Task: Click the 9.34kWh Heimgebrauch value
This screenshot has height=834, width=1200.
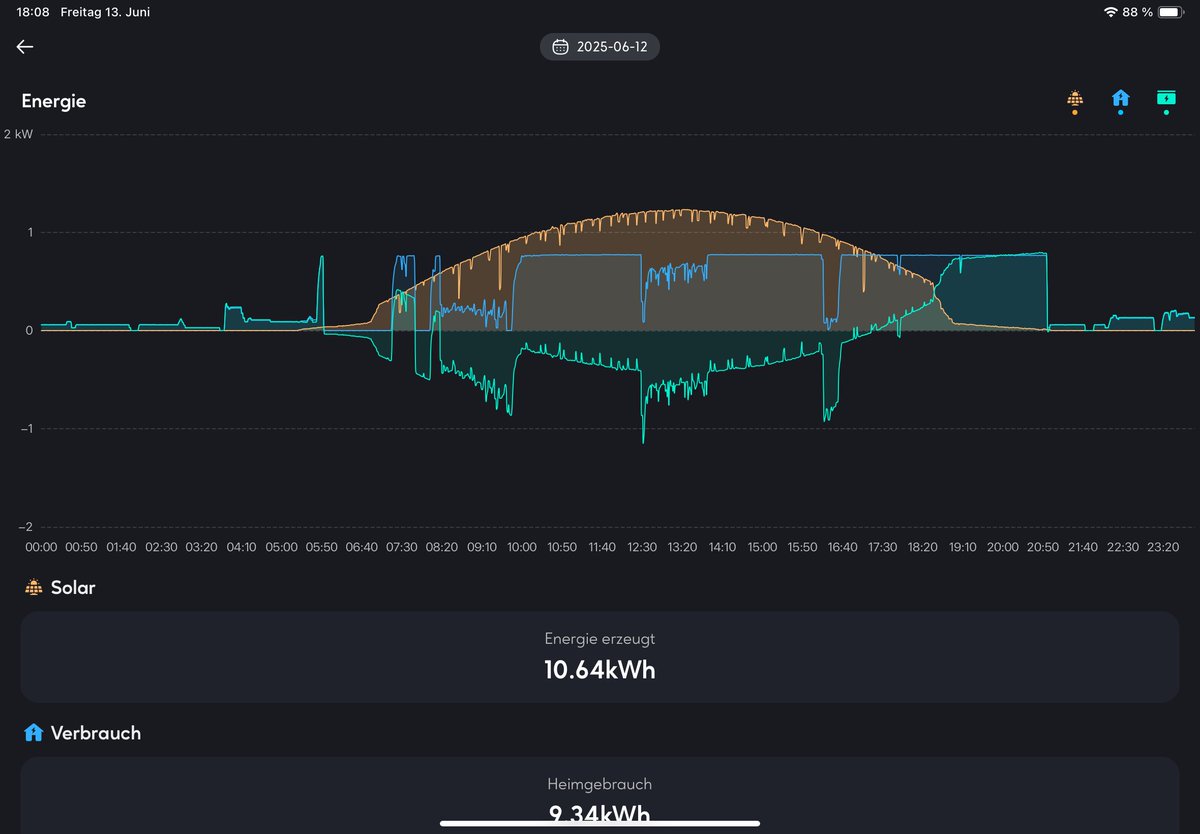Action: coord(600,814)
